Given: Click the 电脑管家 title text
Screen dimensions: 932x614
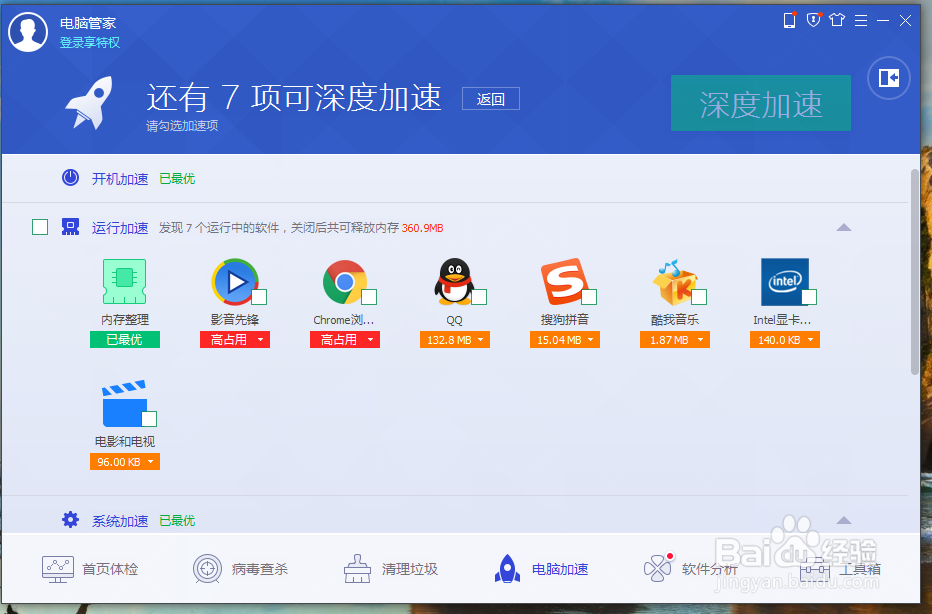Looking at the screenshot, I should [88, 23].
